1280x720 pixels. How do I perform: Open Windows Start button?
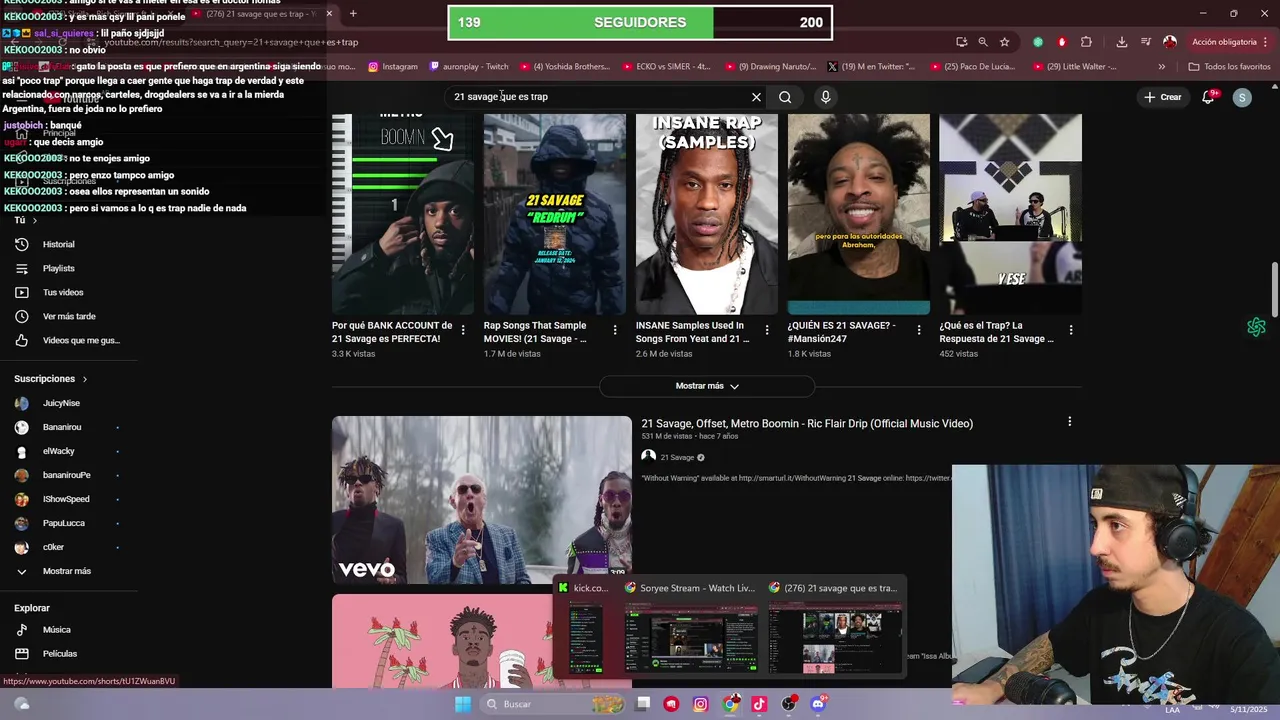coord(463,704)
